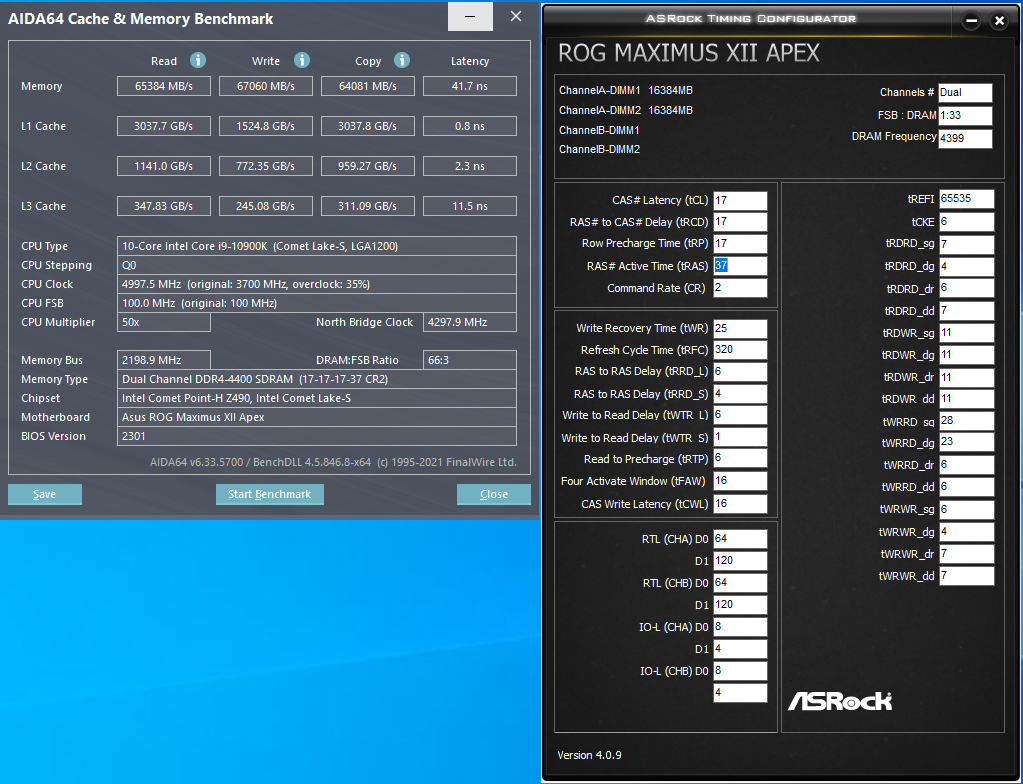Click the Memory Copy result 64081 MB/s

tap(367, 86)
